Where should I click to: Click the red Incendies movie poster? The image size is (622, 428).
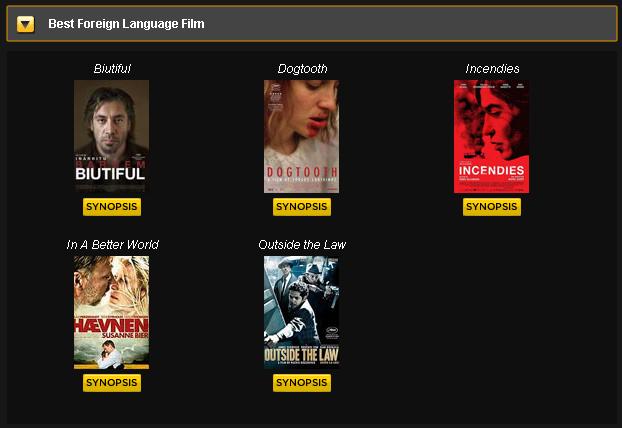pos(491,136)
